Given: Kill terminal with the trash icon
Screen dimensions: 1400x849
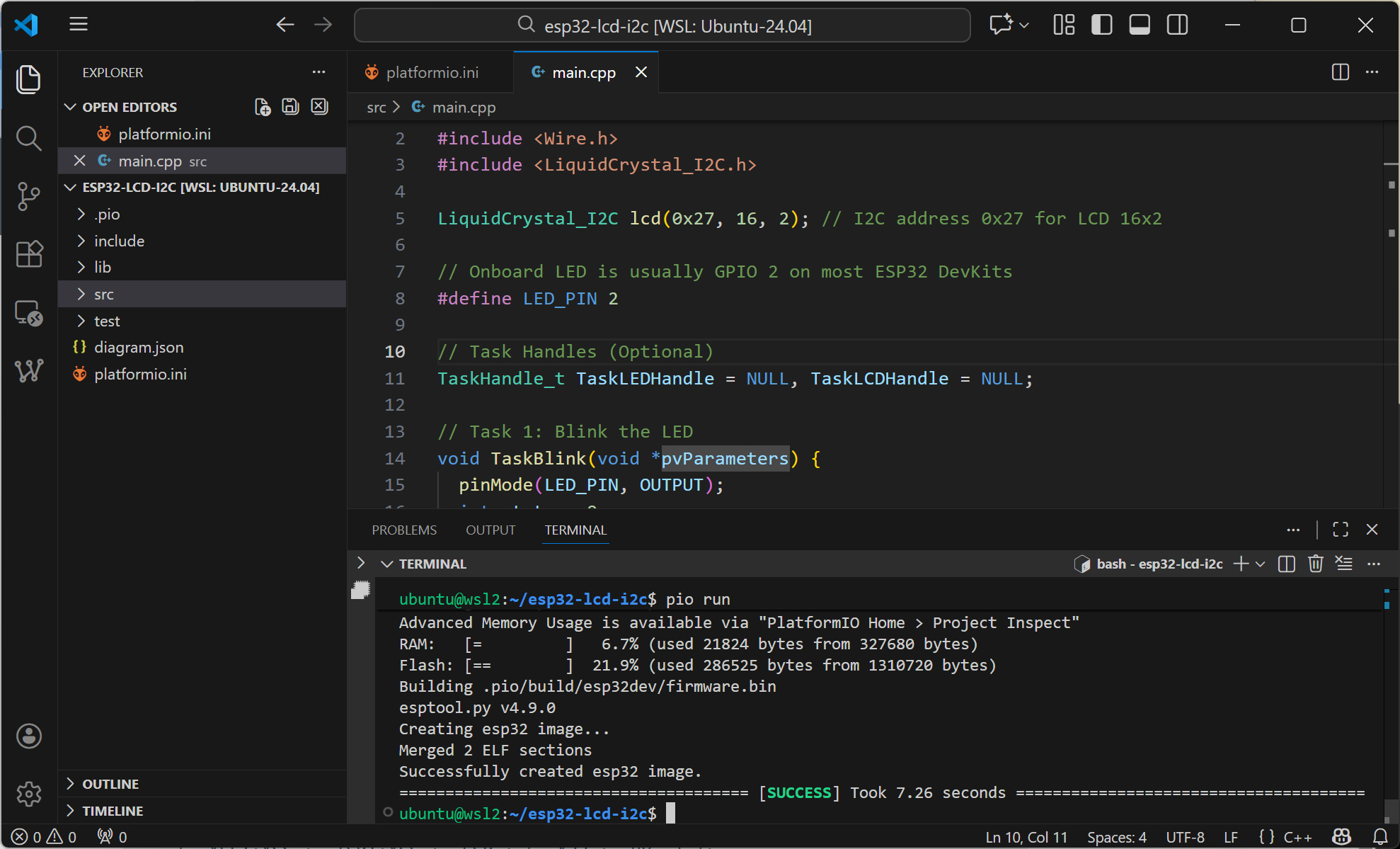Looking at the screenshot, I should [1315, 564].
